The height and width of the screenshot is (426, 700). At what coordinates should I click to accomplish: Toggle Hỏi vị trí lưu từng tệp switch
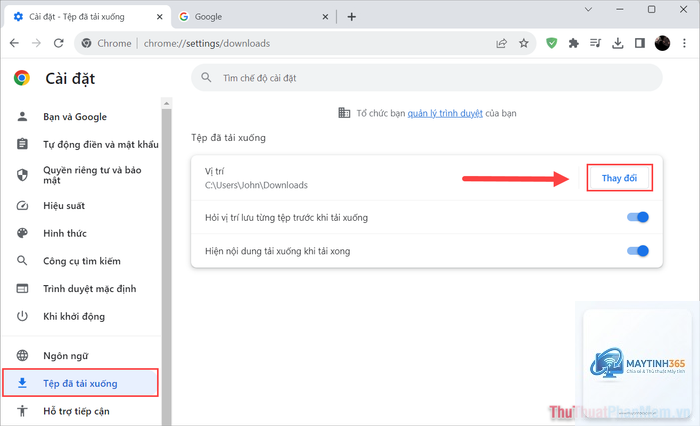point(638,217)
